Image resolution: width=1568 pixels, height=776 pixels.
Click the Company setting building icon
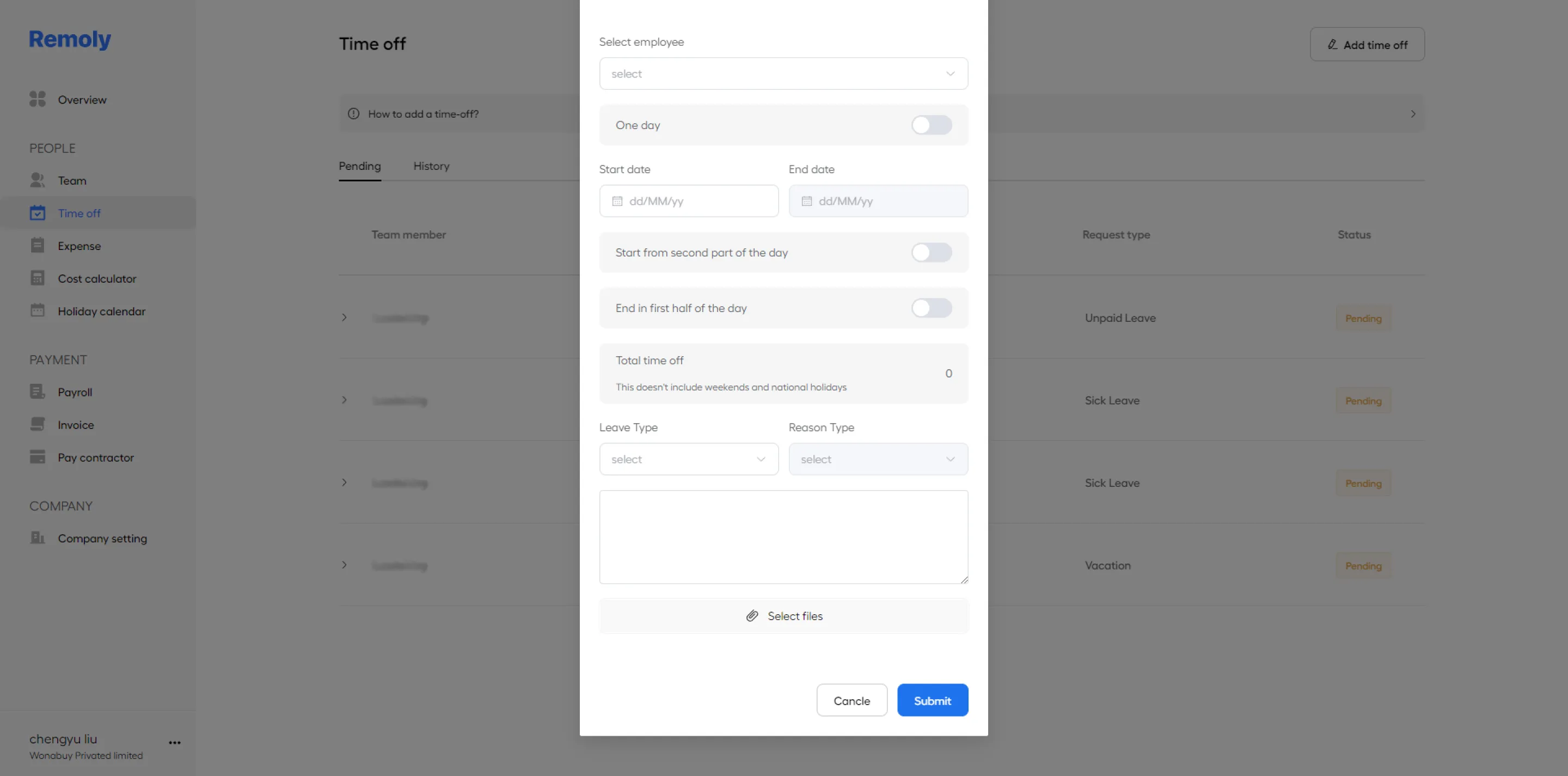click(x=38, y=538)
